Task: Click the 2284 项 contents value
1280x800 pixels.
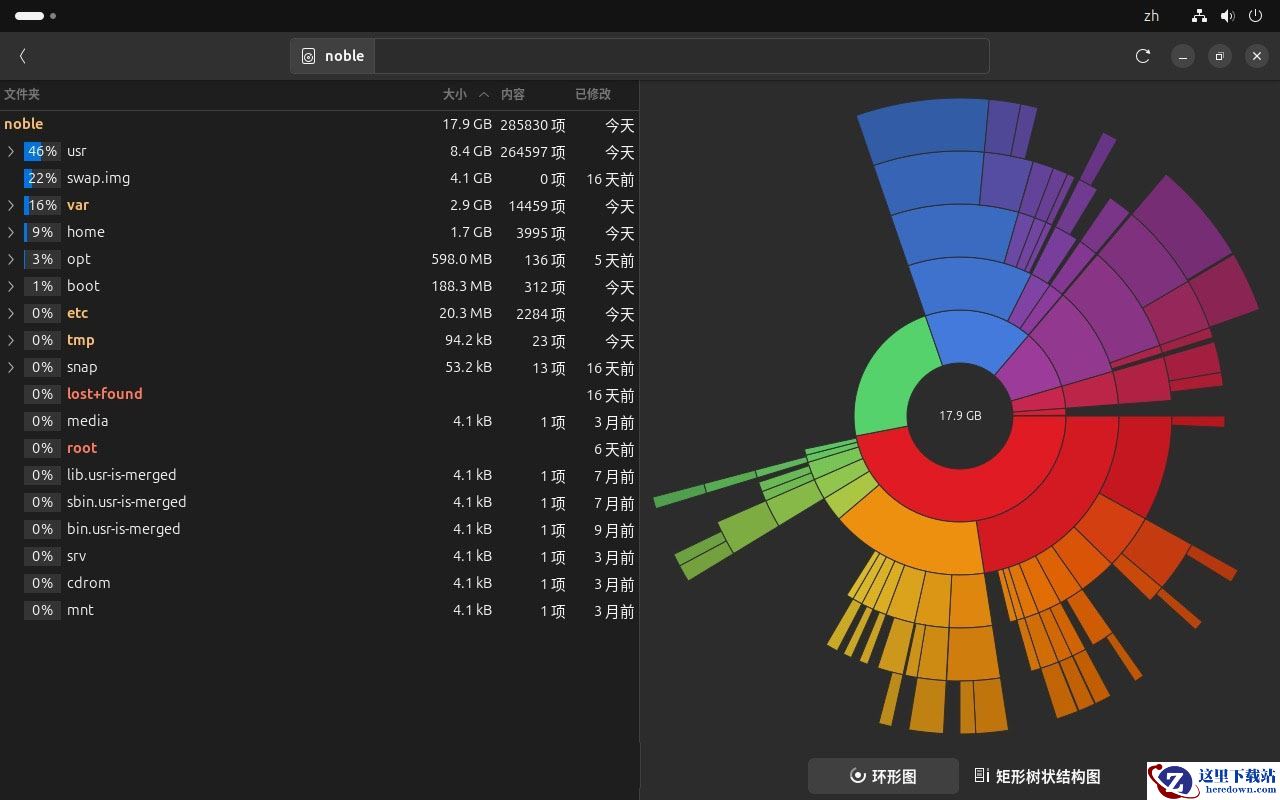Action: [541, 314]
